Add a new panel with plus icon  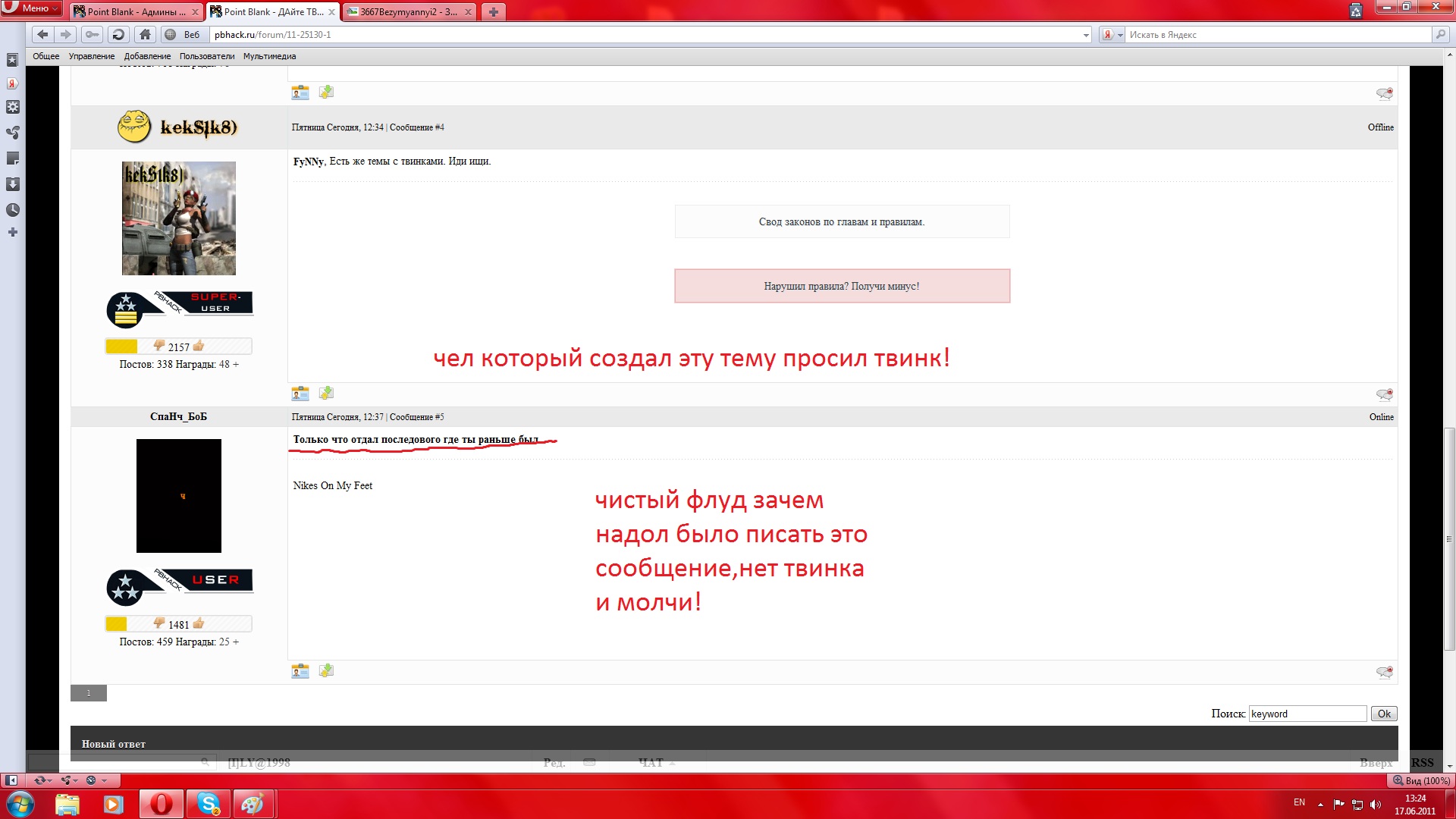pyautogui.click(x=12, y=232)
